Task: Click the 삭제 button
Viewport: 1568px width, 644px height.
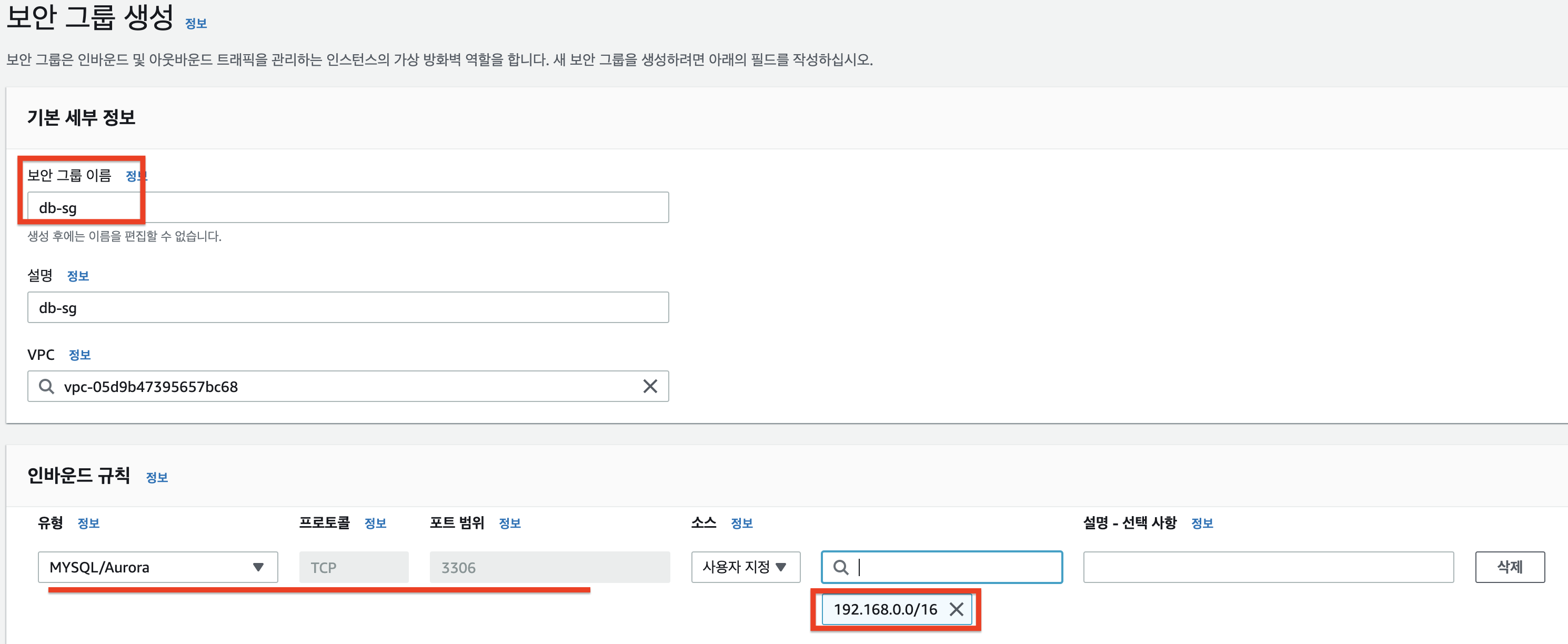Action: [1509, 567]
